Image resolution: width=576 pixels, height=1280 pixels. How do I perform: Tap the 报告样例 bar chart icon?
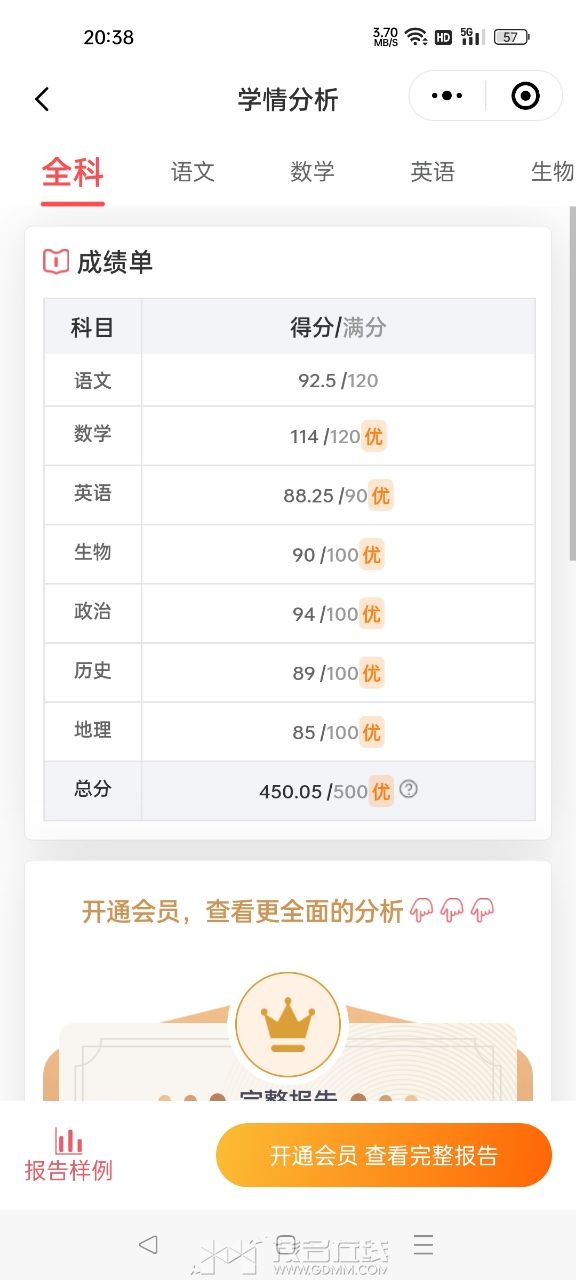click(69, 1140)
